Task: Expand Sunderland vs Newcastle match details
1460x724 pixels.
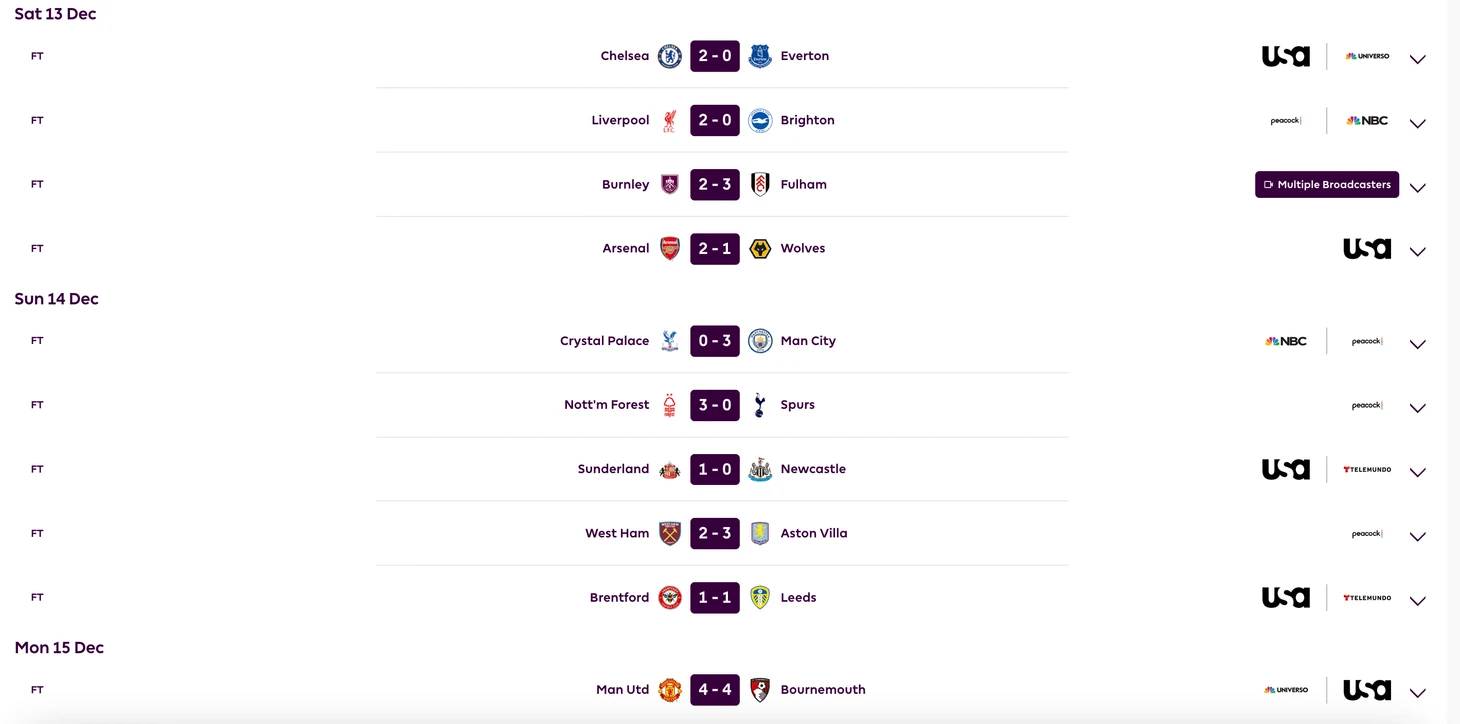Action: click(x=1417, y=472)
